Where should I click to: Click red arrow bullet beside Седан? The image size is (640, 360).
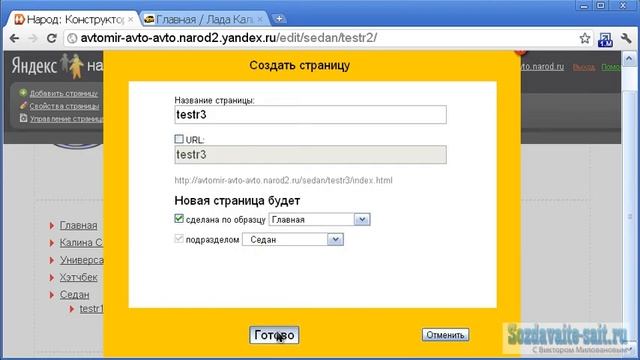coord(52,295)
